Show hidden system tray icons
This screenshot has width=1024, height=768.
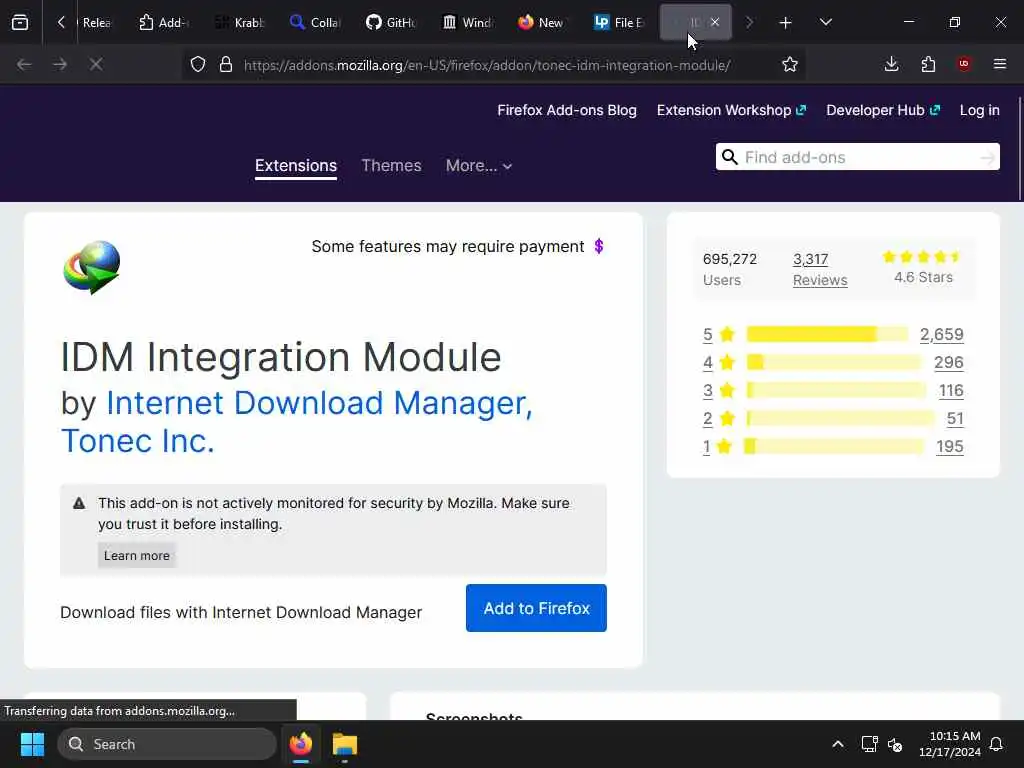tap(837, 744)
